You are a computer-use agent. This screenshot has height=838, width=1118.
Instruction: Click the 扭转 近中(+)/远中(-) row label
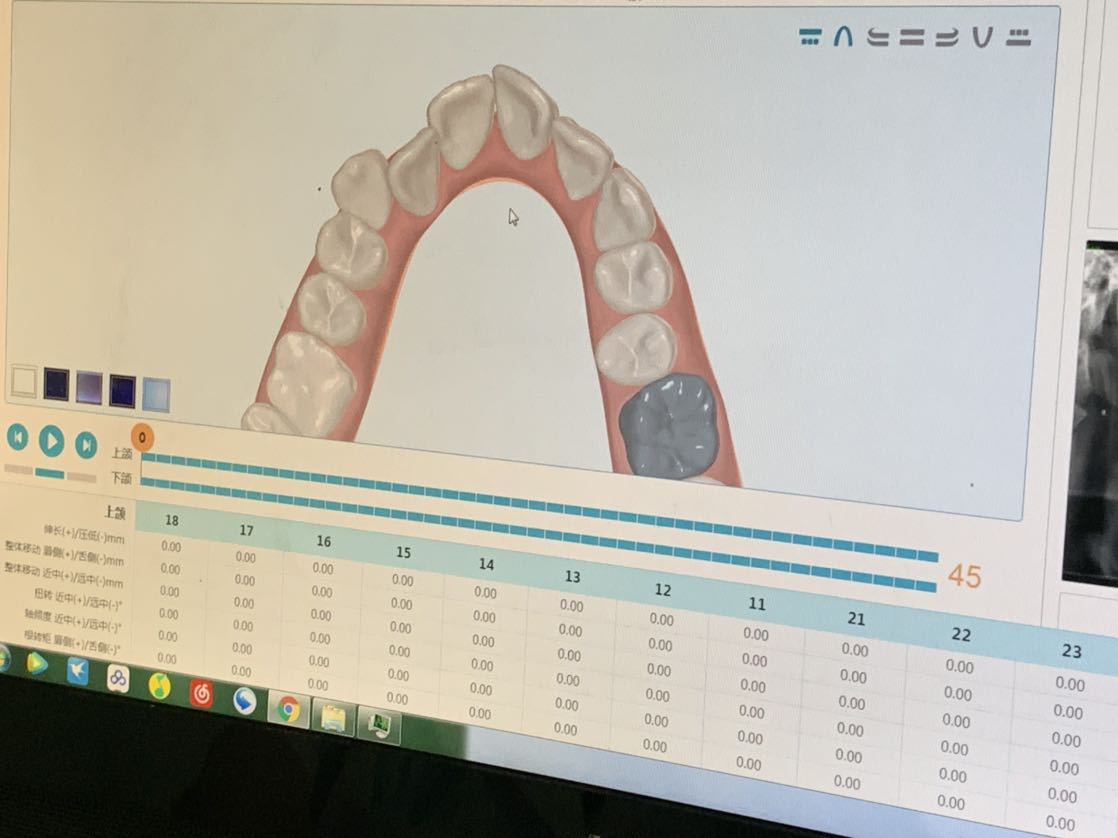pyautogui.click(x=78, y=598)
